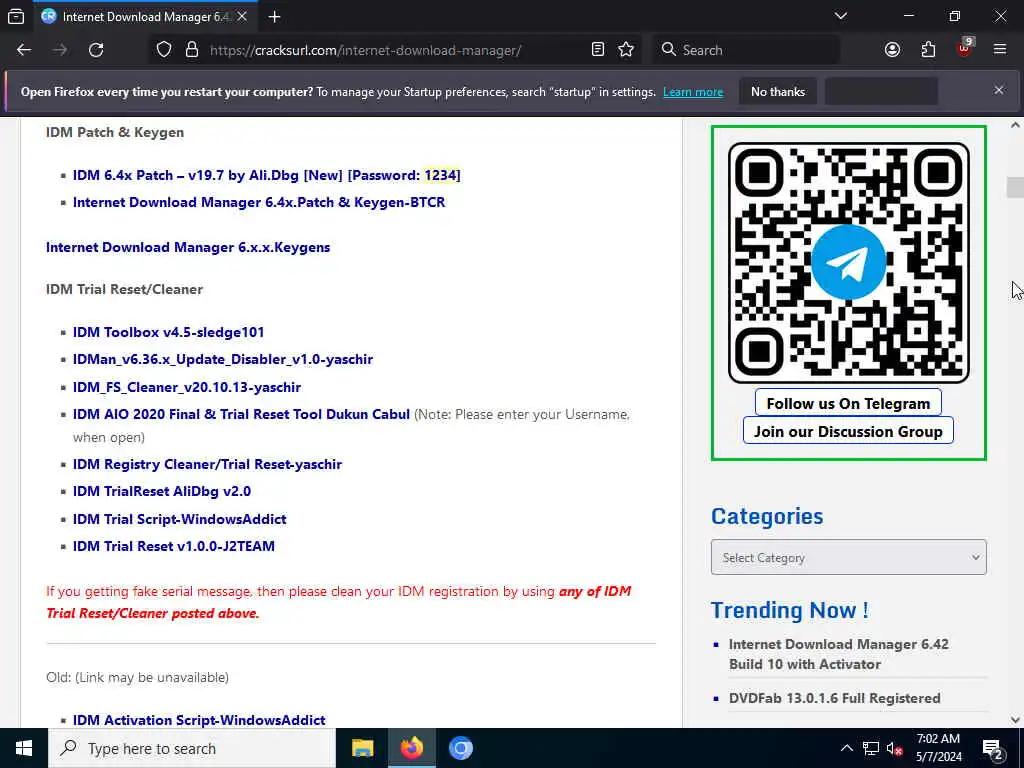Click Join our Discussion Group button
Viewport: 1024px width, 768px height.
[x=848, y=431]
